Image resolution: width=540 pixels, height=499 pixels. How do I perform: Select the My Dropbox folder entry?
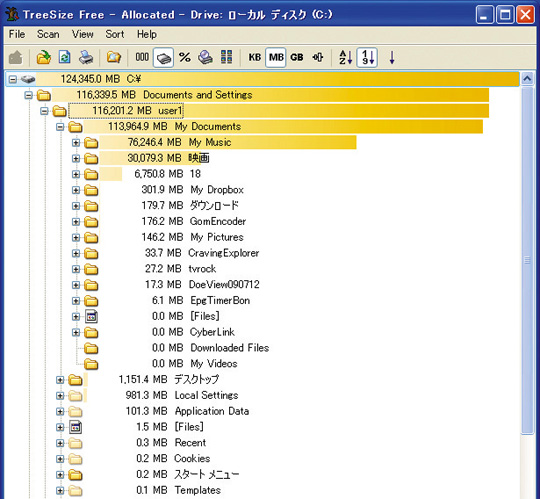[217, 190]
